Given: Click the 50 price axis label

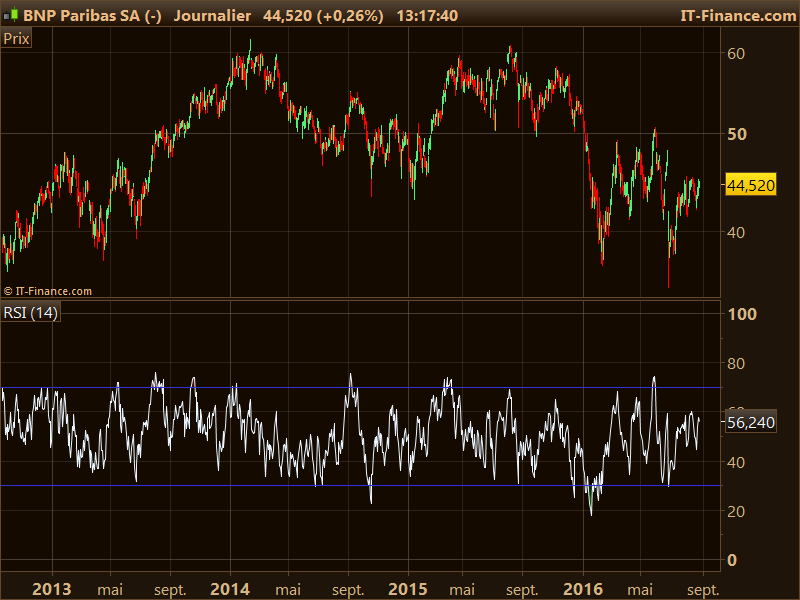Looking at the screenshot, I should [737, 134].
